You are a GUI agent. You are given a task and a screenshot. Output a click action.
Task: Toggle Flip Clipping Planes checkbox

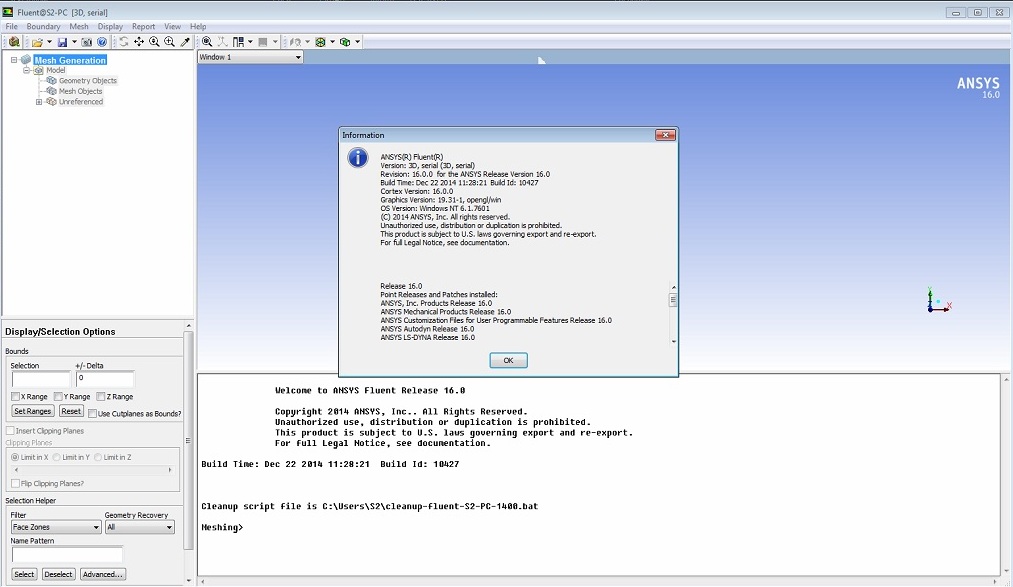(16, 483)
